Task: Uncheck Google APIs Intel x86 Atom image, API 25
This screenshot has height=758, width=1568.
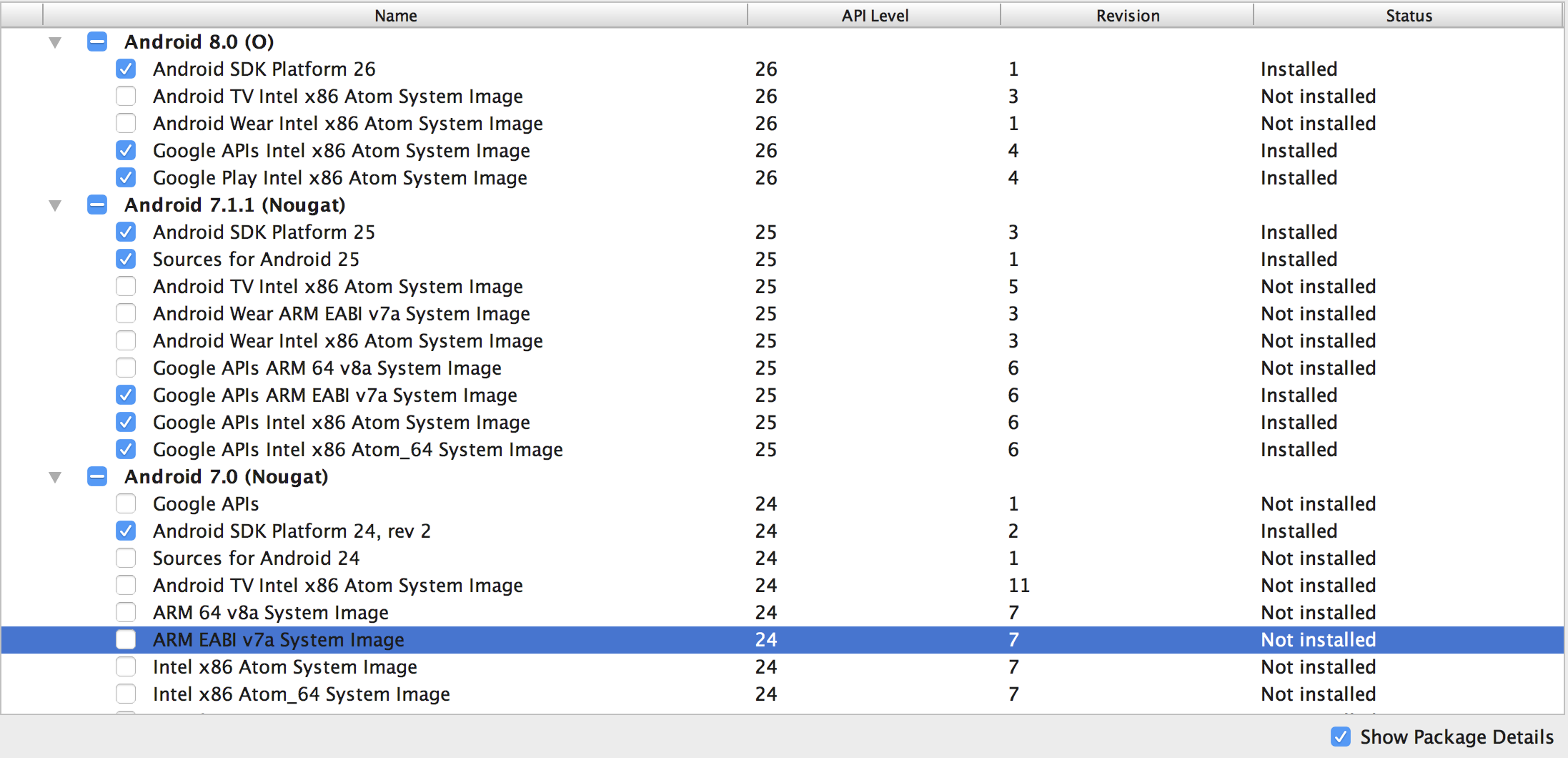Action: (126, 422)
